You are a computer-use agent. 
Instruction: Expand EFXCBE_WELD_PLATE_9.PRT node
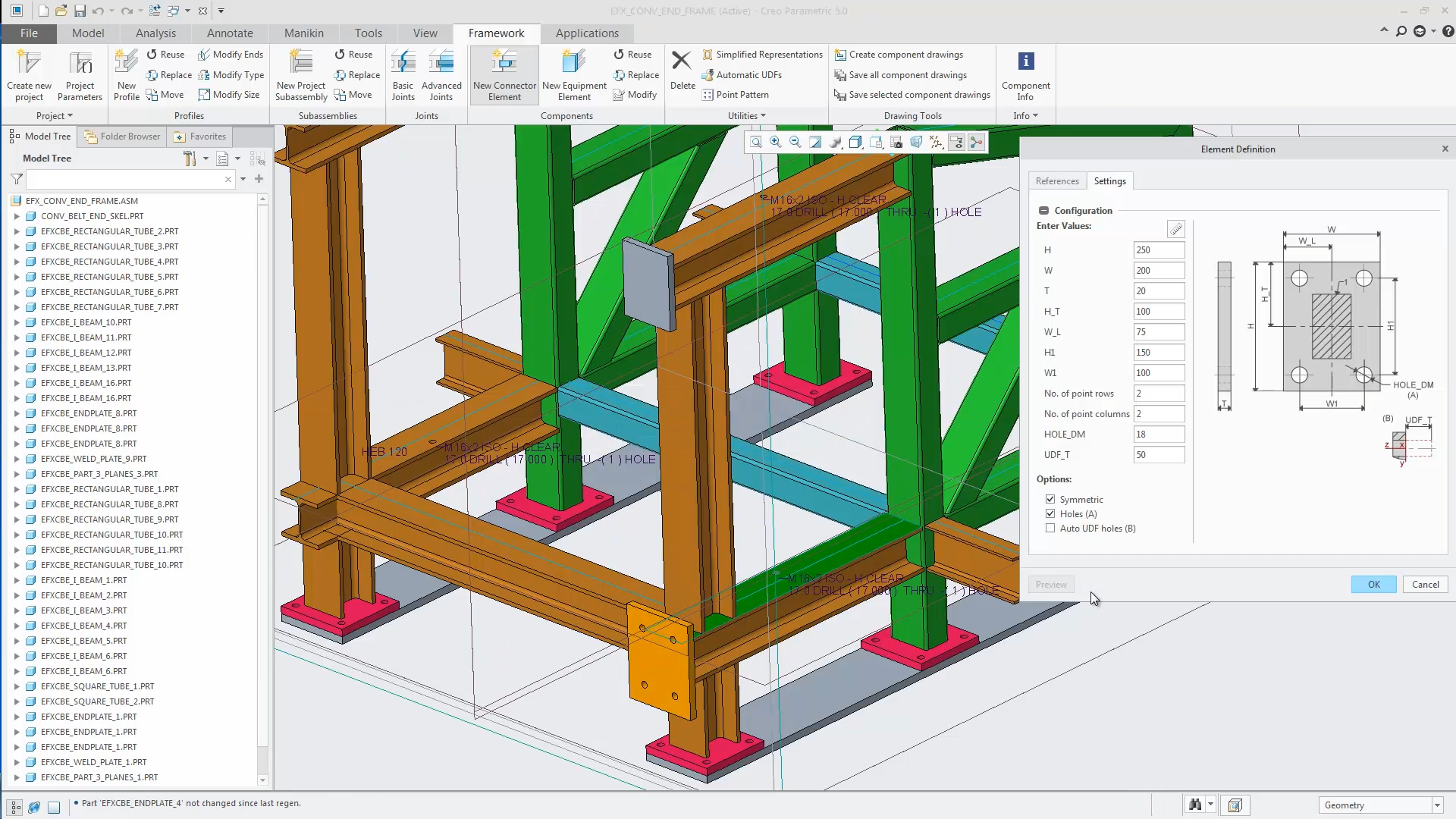[x=17, y=459]
